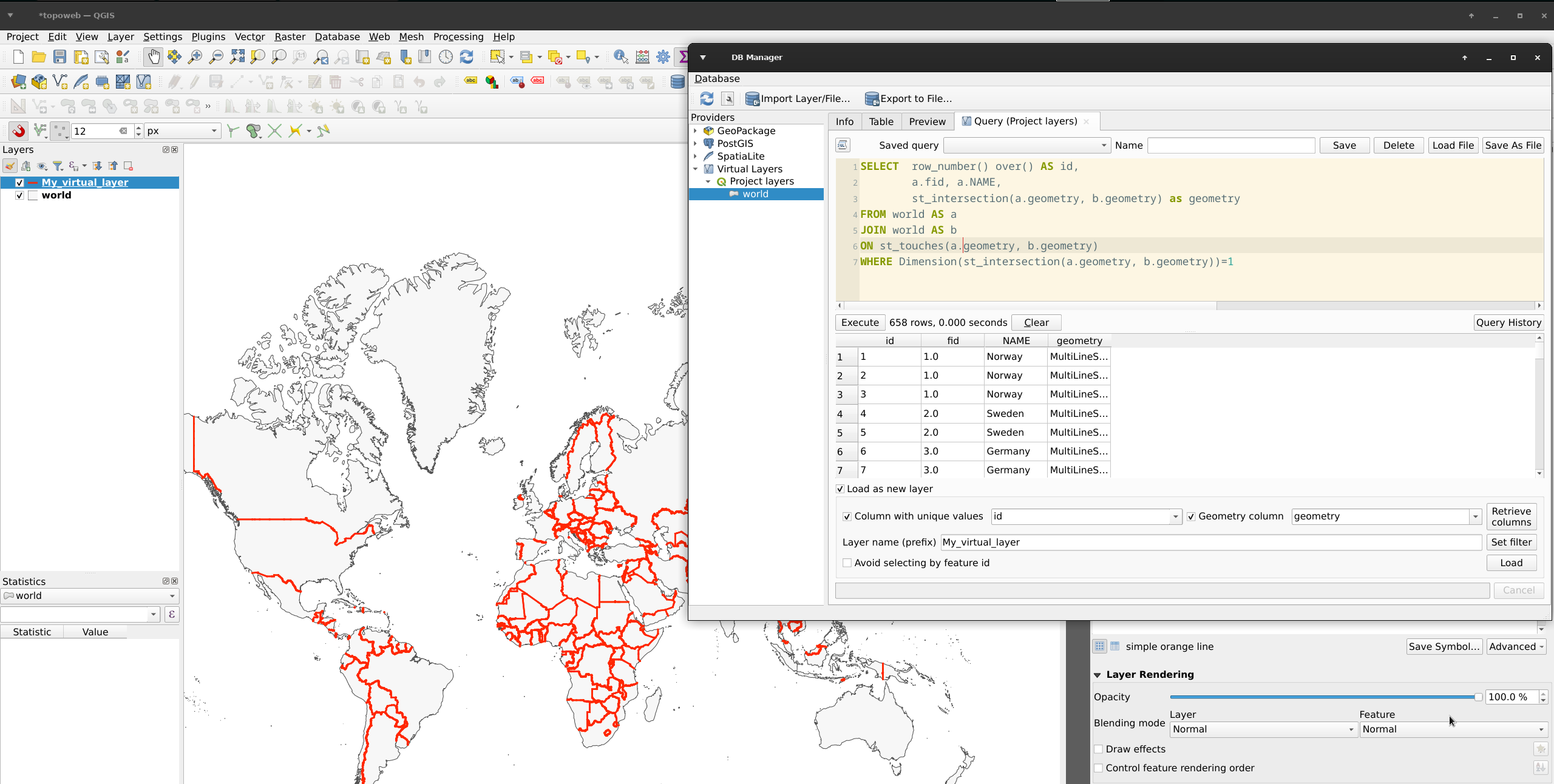
Task: Uncheck Load as new layer
Action: pos(840,489)
